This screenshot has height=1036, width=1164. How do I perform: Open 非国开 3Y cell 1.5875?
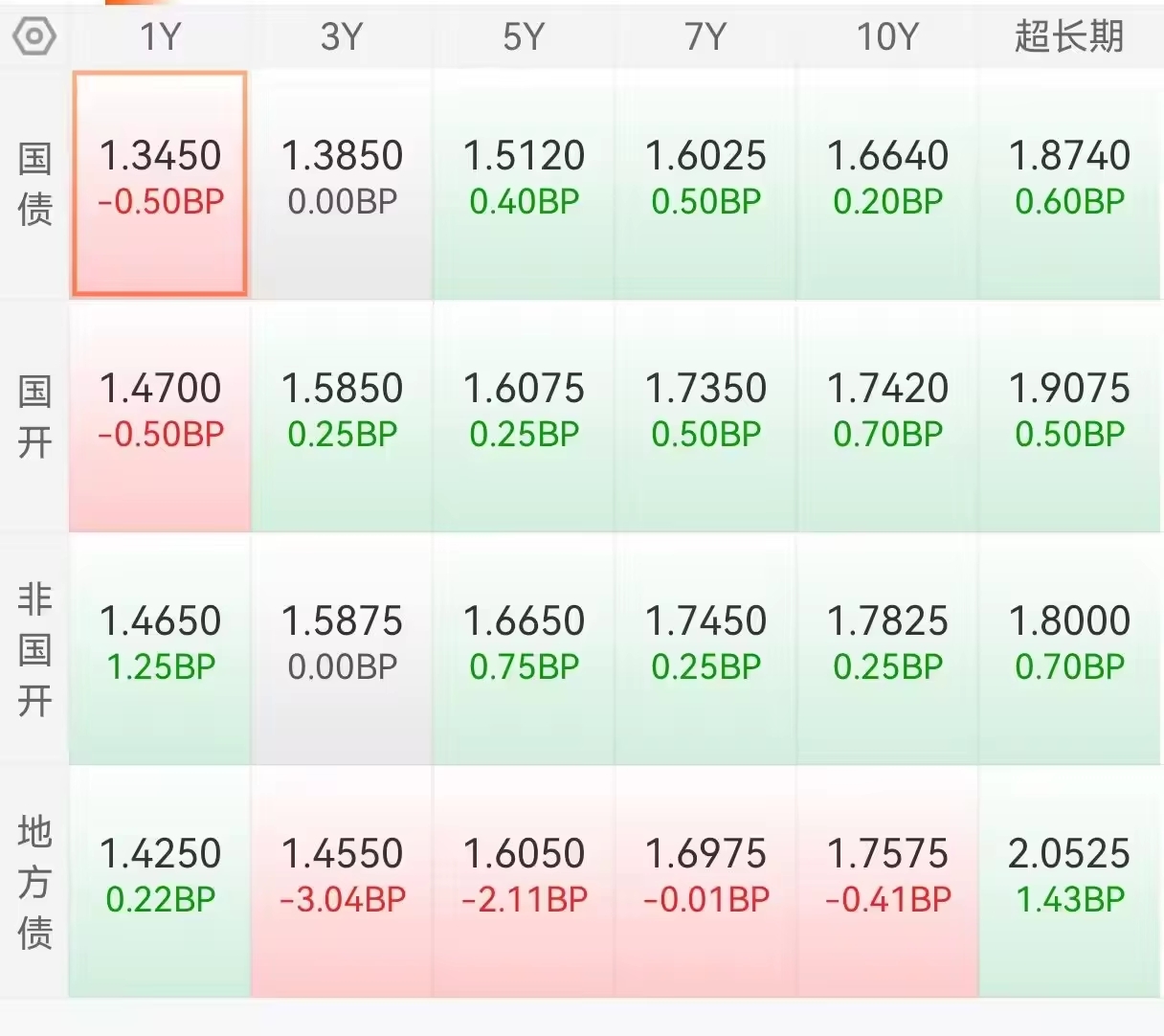pos(342,649)
